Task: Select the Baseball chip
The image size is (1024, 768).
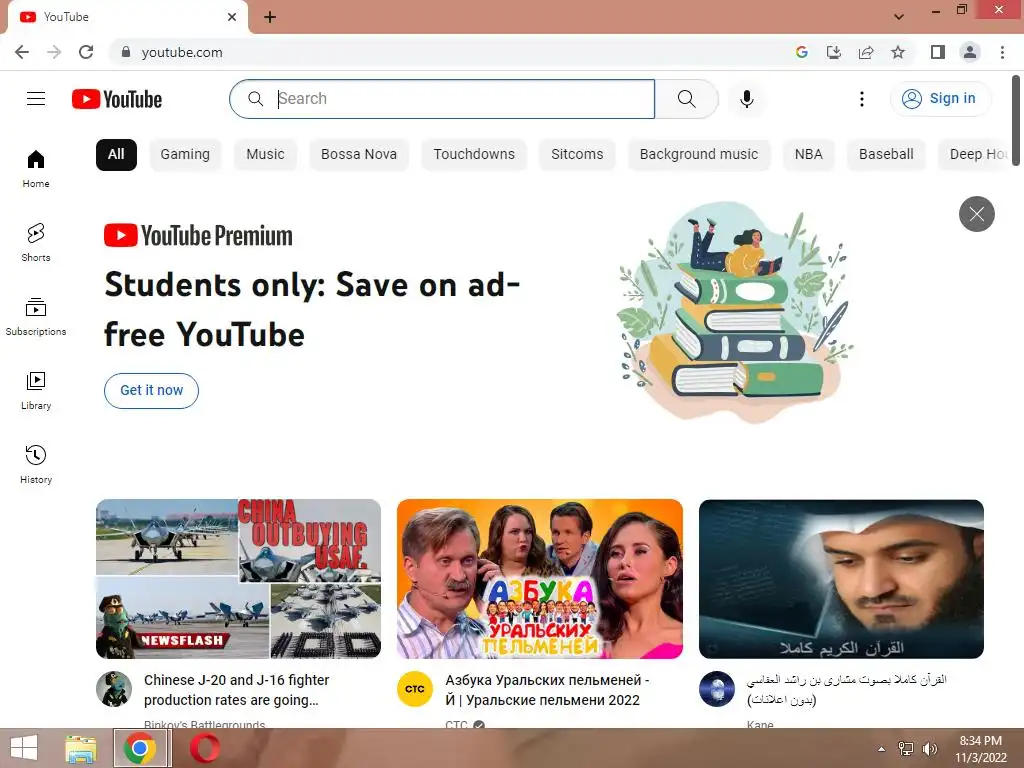Action: point(886,155)
